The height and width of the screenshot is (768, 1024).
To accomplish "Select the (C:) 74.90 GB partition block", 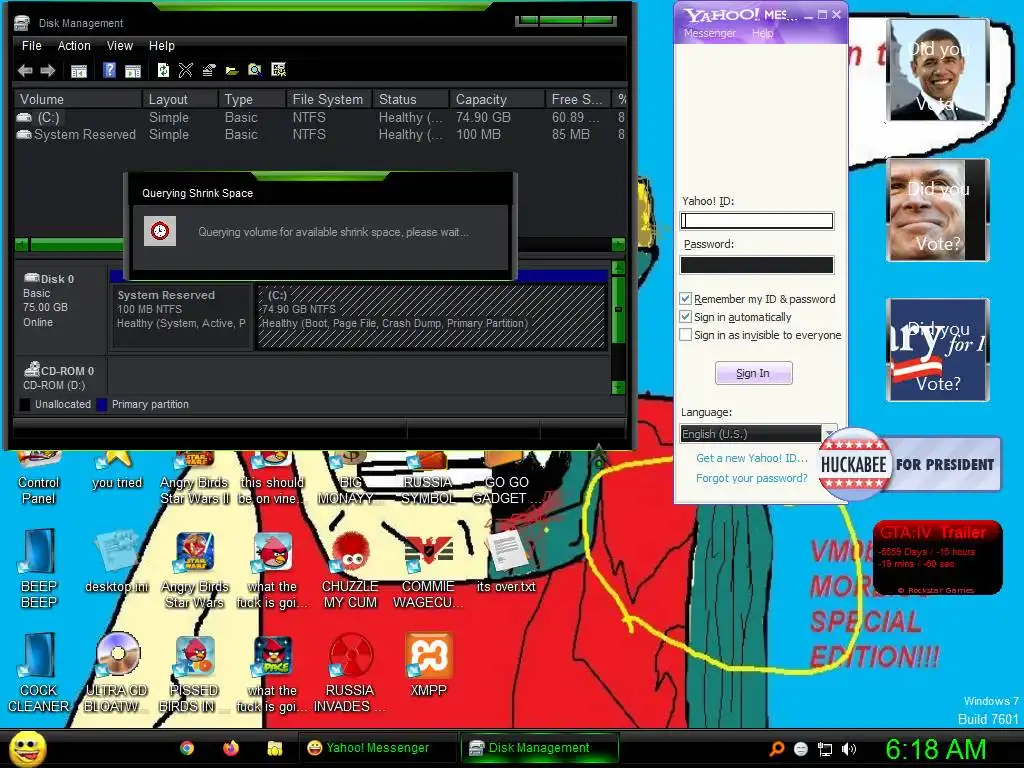I will (x=432, y=316).
